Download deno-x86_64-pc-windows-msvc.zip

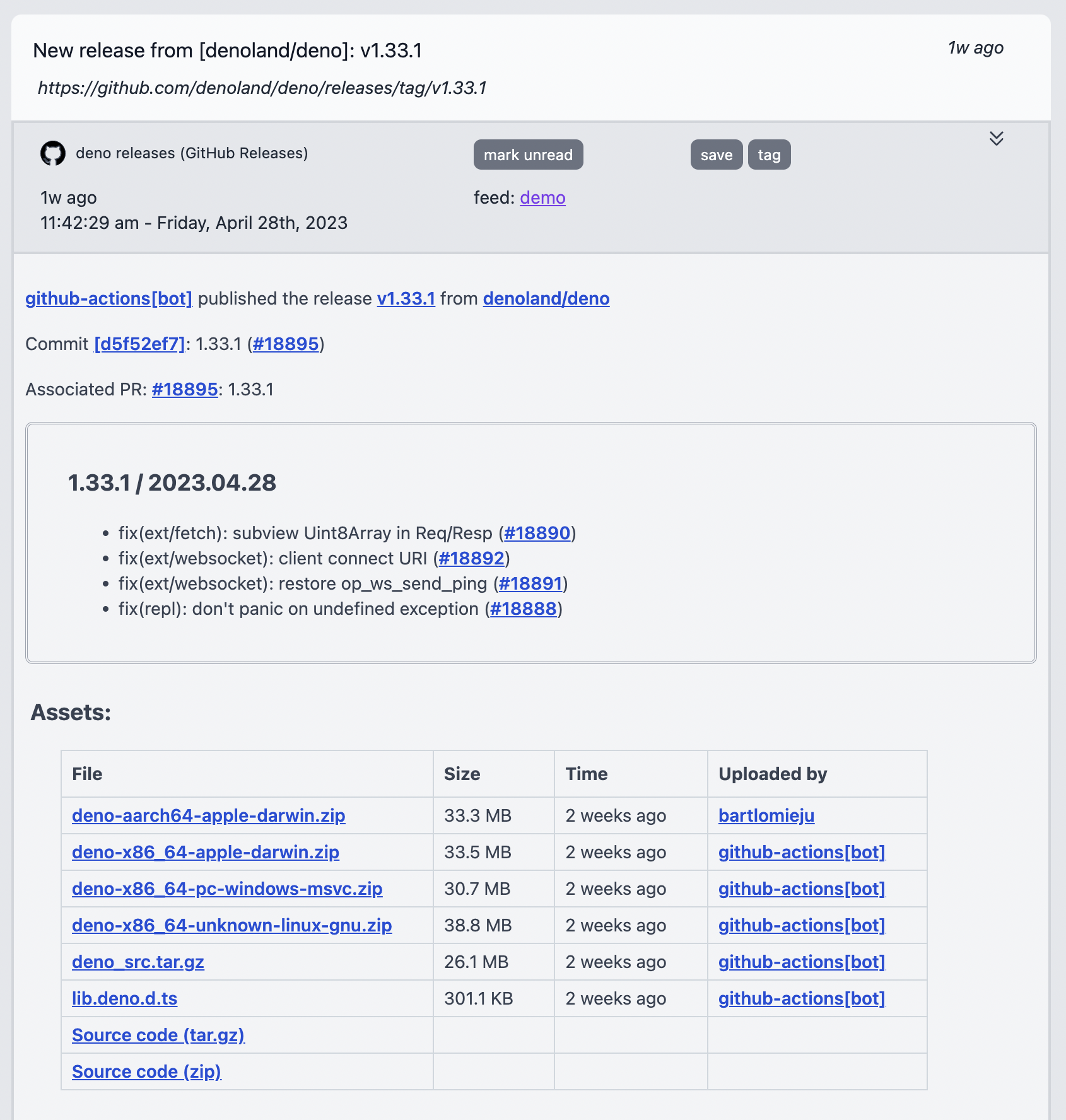pyautogui.click(x=227, y=889)
